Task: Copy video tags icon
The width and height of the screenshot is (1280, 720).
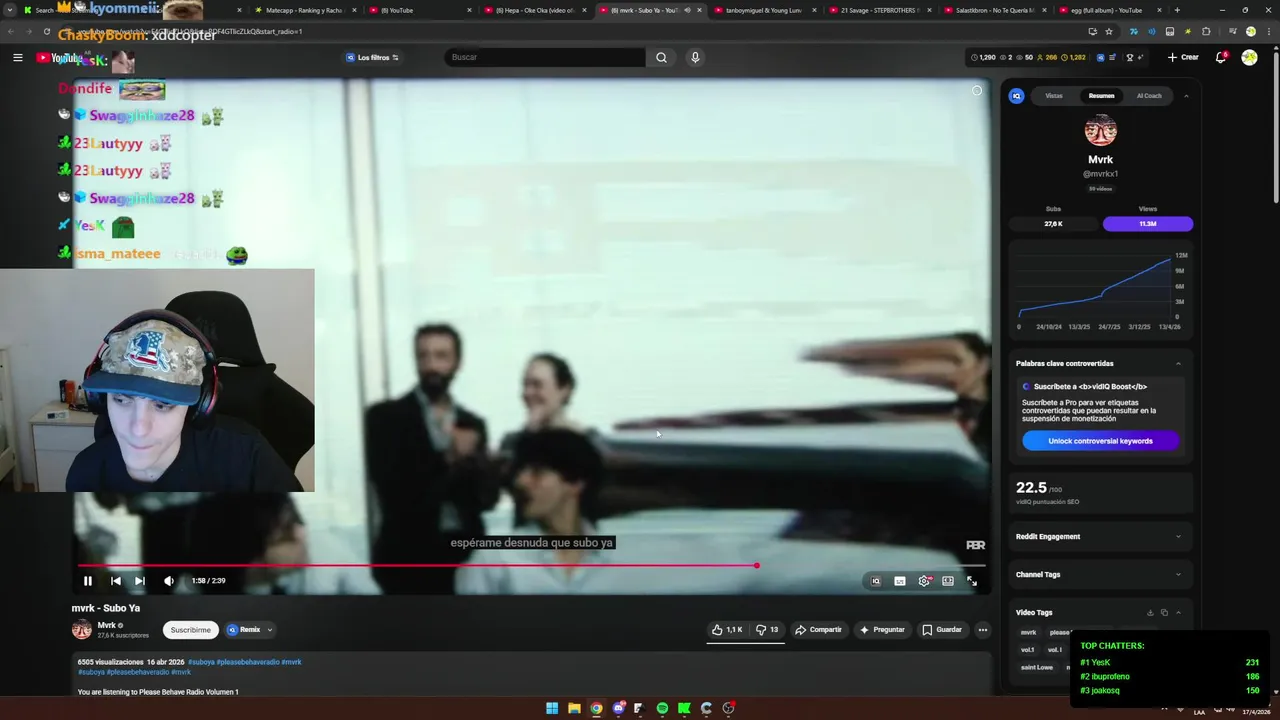Action: pyautogui.click(x=1164, y=612)
